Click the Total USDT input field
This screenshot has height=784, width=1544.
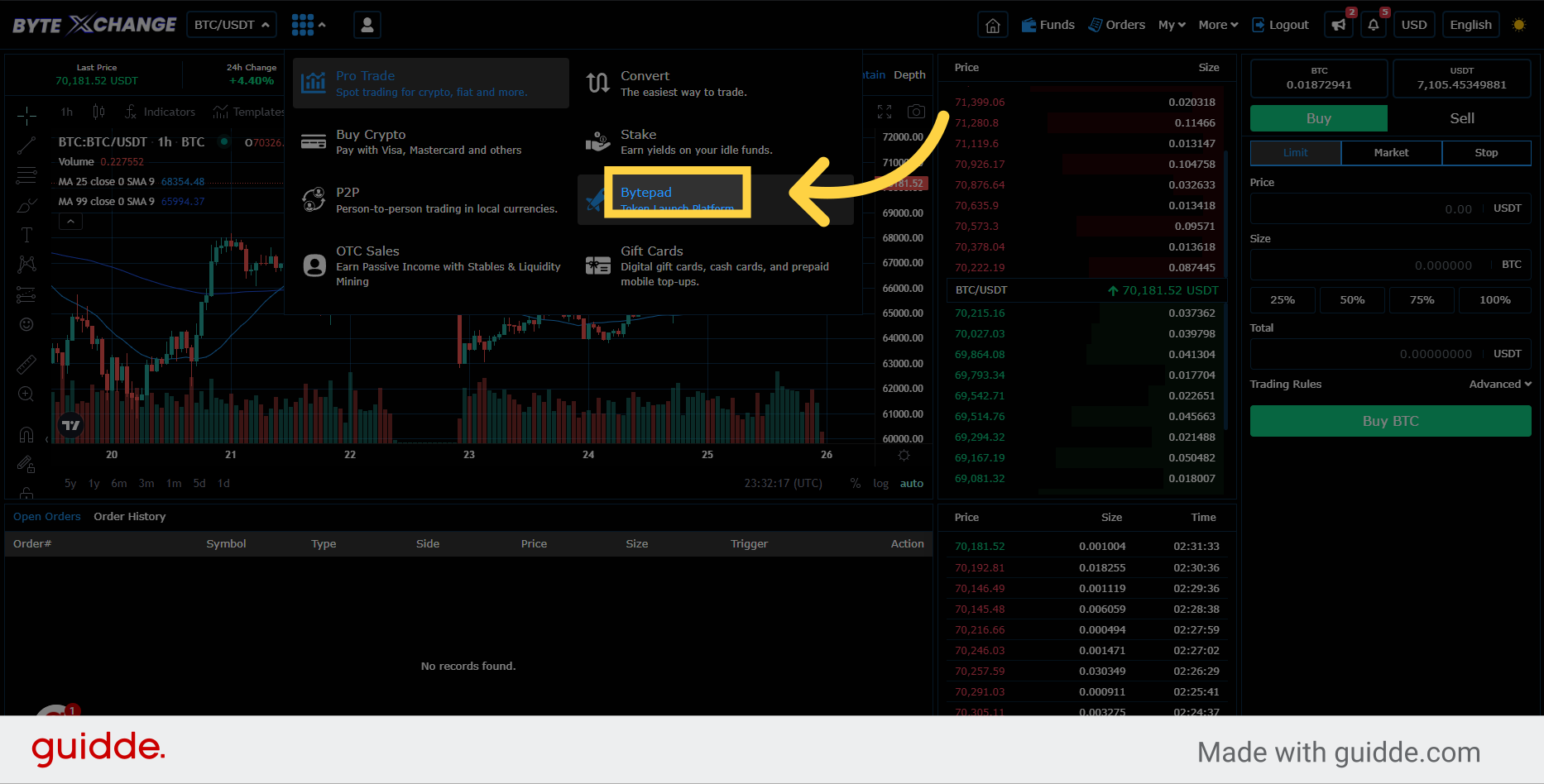[1391, 354]
